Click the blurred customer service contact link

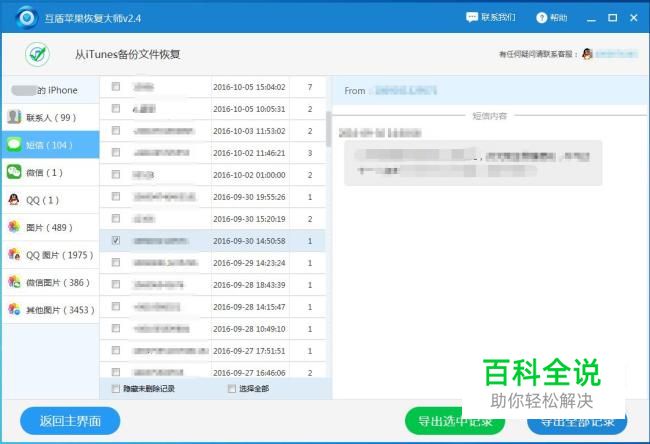coord(616,54)
